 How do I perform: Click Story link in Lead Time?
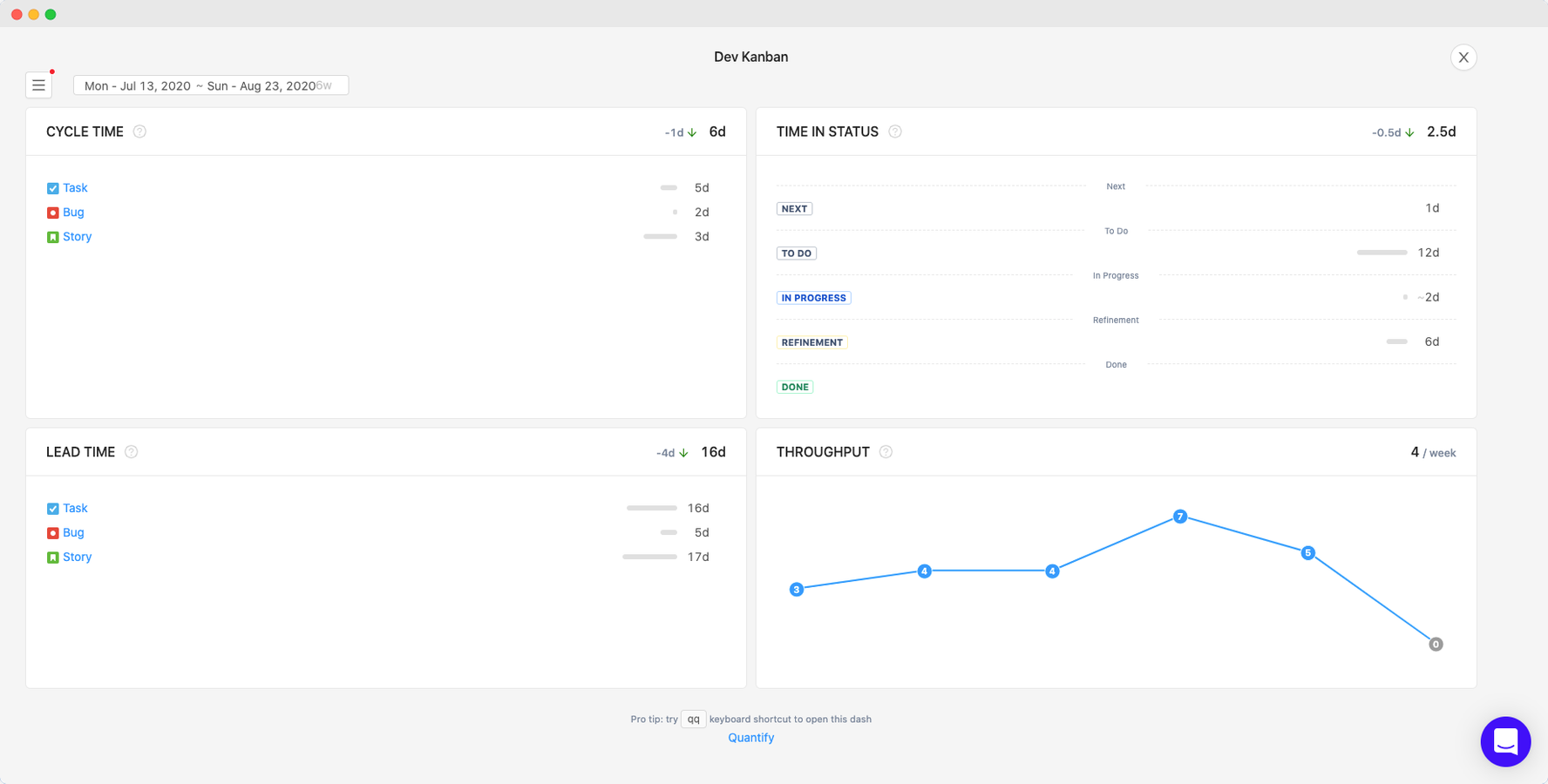pyautogui.click(x=77, y=558)
